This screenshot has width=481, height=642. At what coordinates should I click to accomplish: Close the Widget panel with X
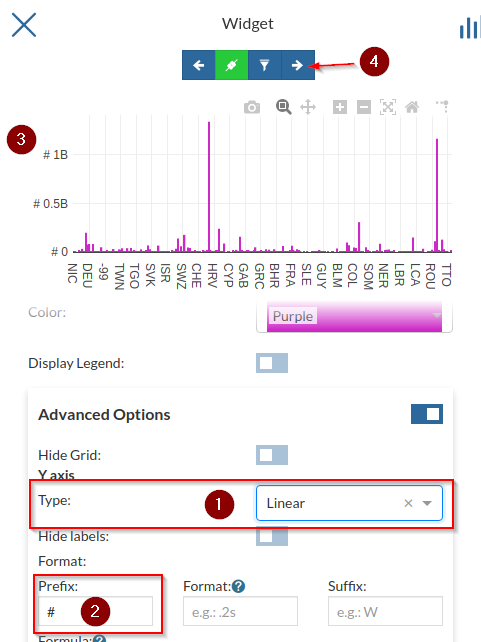[x=24, y=25]
